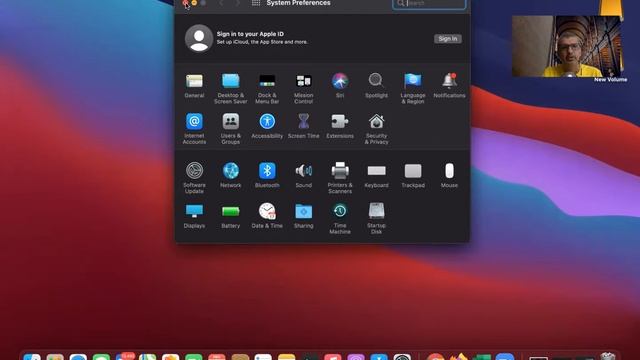Click the Sign In button
Screen dimensions: 640x360
click(447, 38)
